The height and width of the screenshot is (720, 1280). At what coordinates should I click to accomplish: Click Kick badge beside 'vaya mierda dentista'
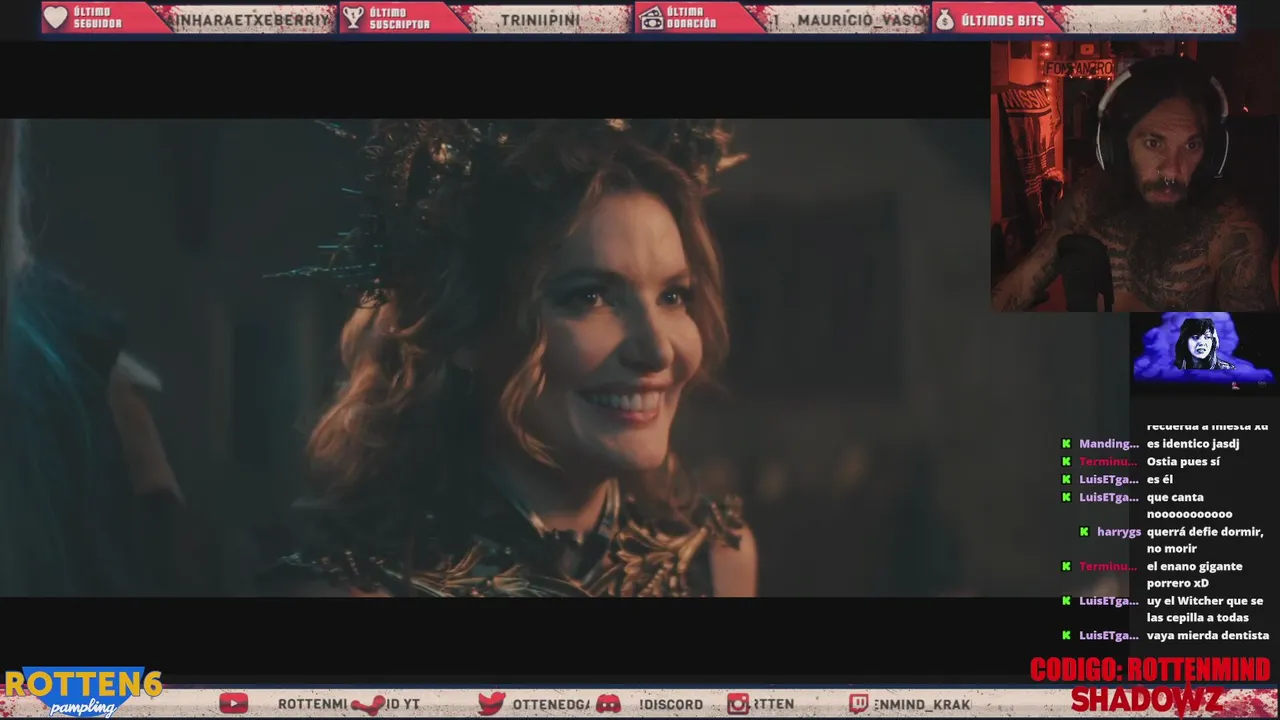pyautogui.click(x=1066, y=635)
